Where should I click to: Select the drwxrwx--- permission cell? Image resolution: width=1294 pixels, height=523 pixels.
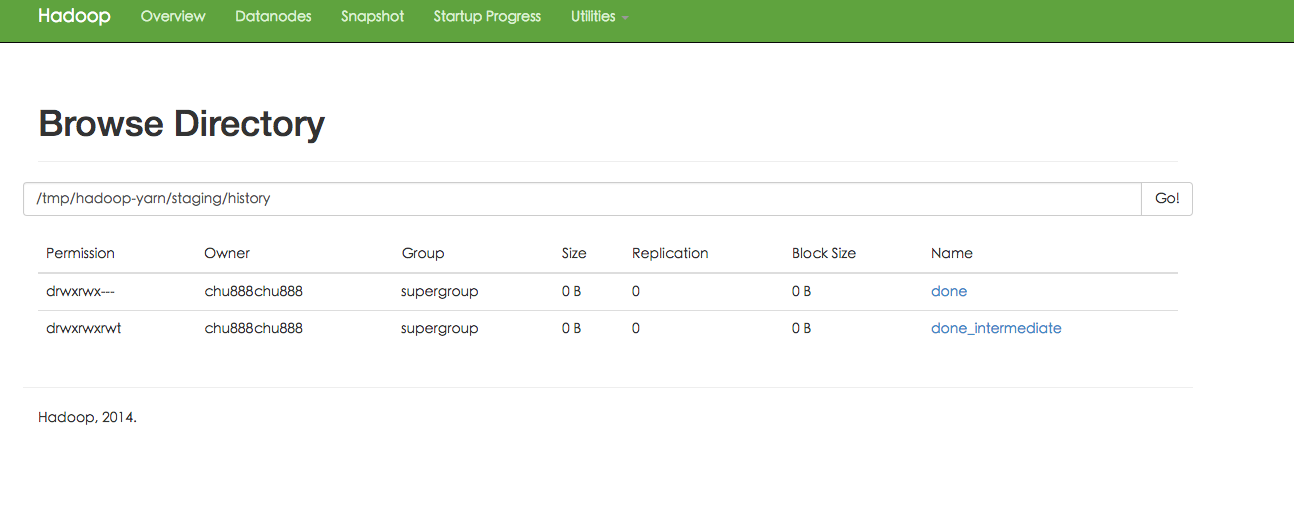[x=83, y=291]
